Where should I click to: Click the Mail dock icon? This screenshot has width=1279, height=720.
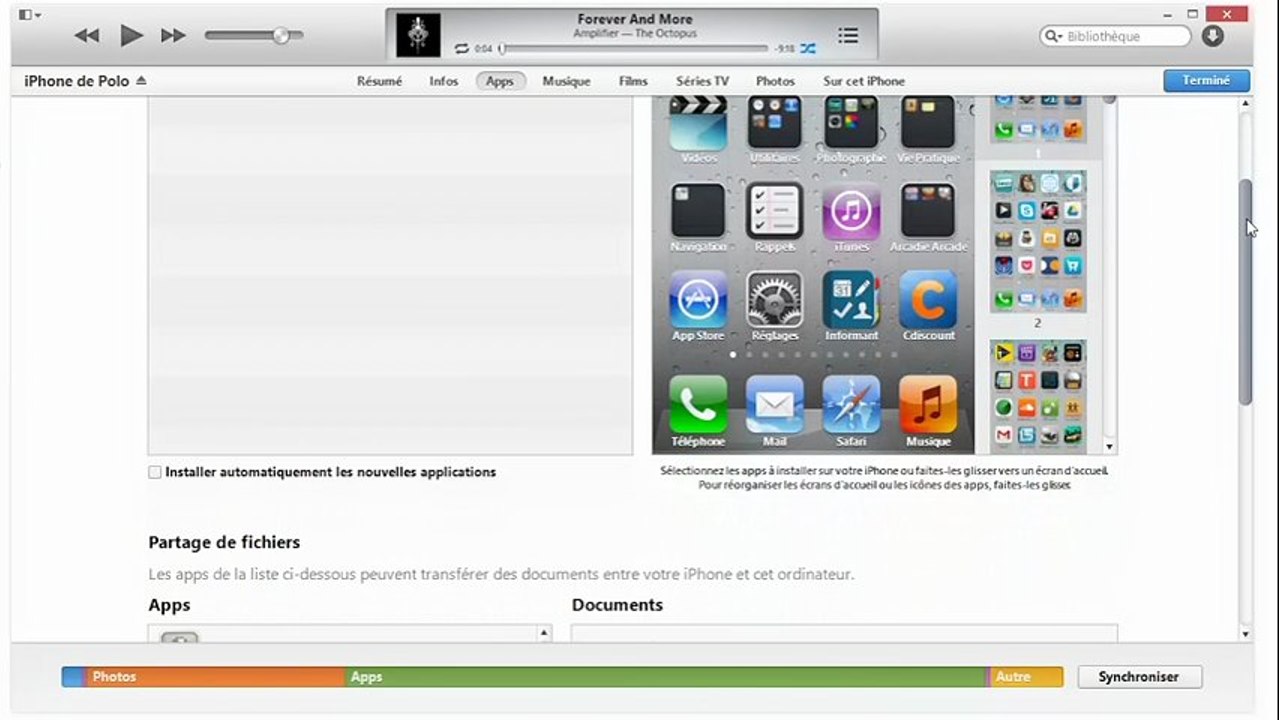pos(774,404)
